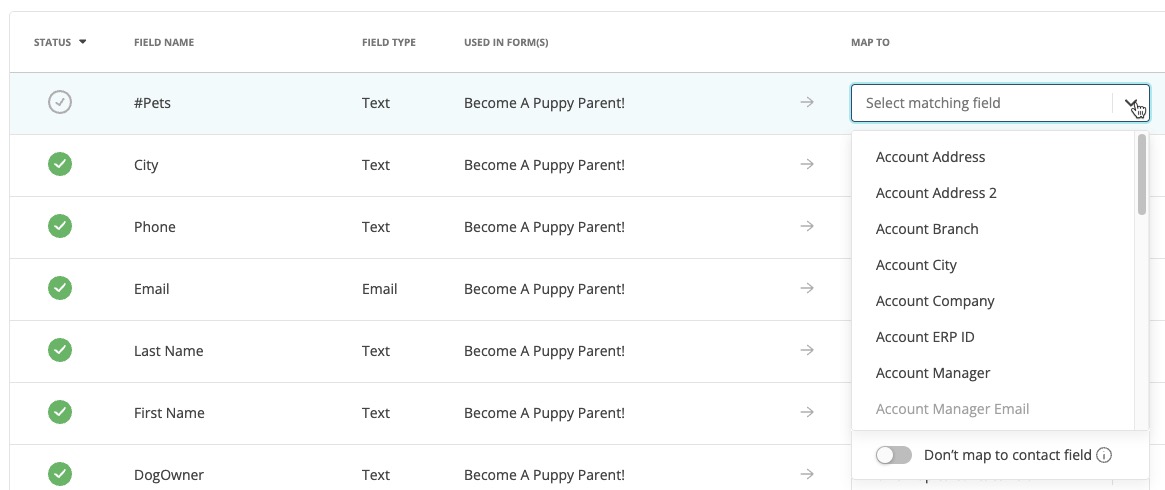Click the green checkmark icon for City
This screenshot has height=490, width=1165.
click(59, 164)
